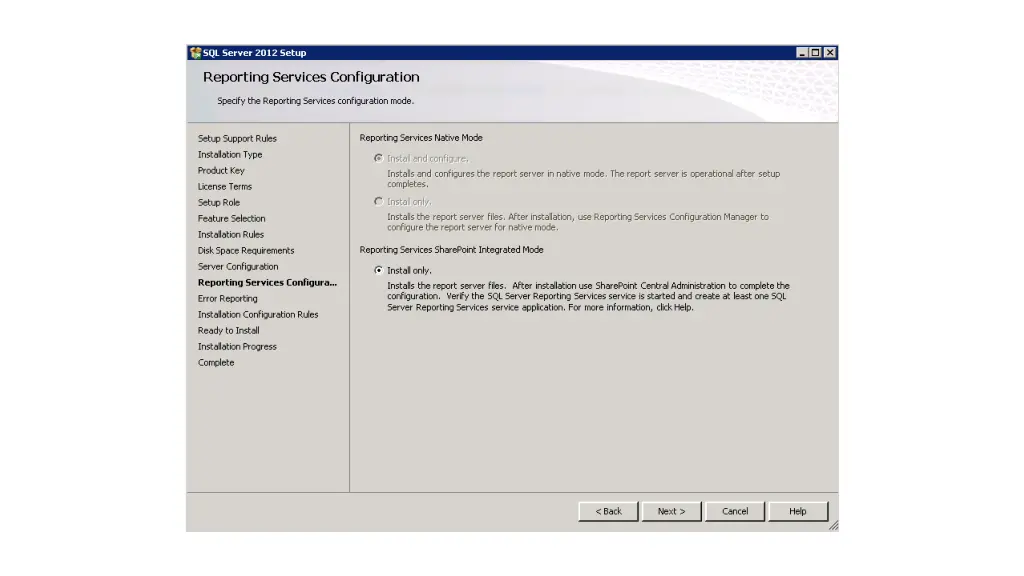Click the Next button
1024x576 pixels.
(671, 511)
